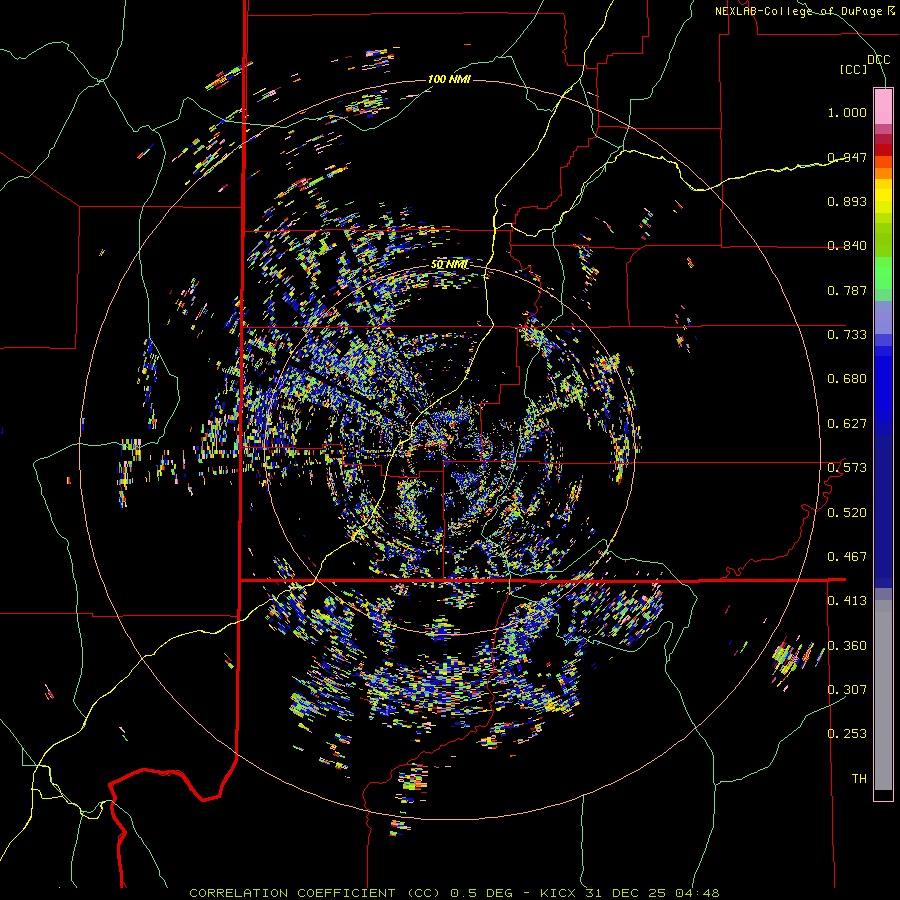900x900 pixels.
Task: Click the 0.573 scale value
Action: tap(847, 468)
